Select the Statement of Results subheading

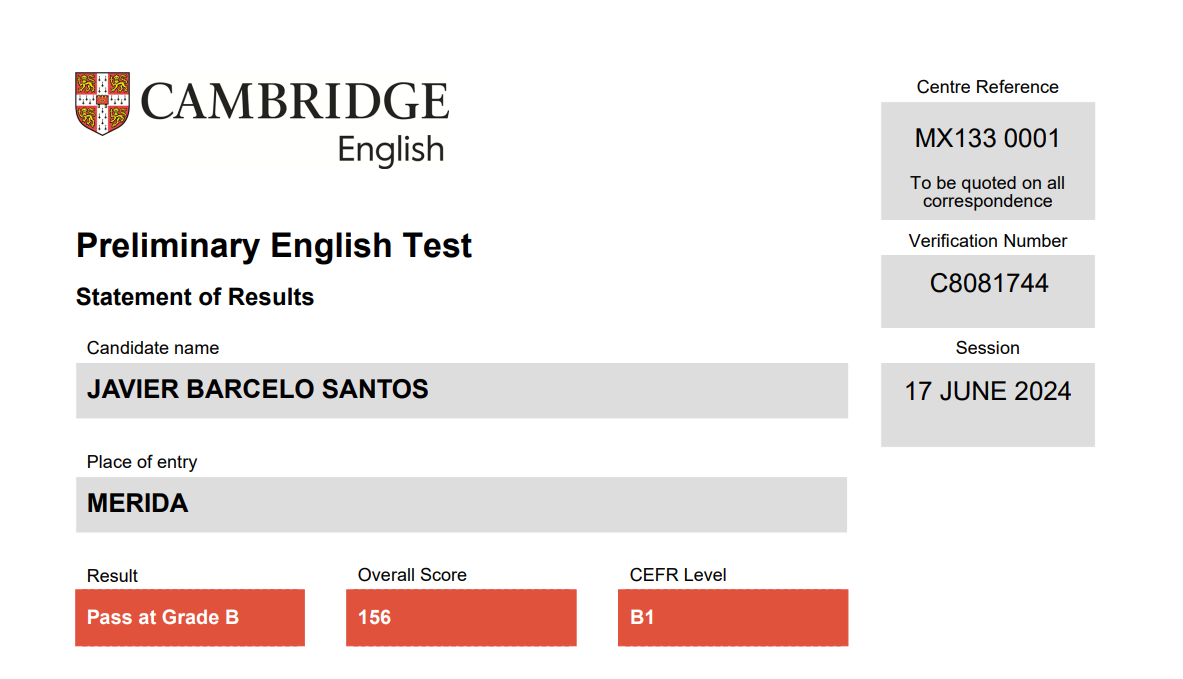pos(195,297)
